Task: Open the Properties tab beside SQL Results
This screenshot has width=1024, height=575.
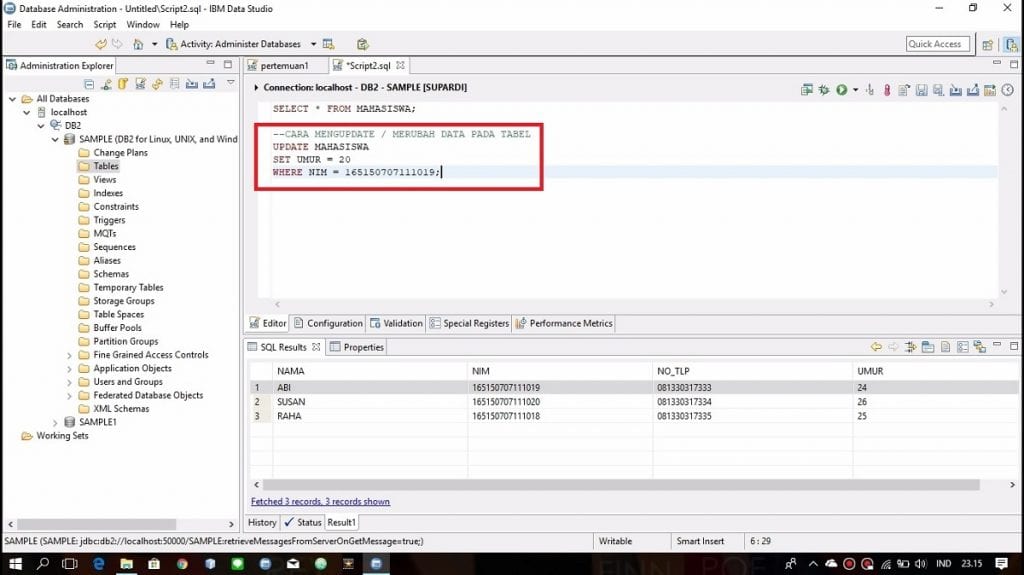Action: [x=363, y=347]
